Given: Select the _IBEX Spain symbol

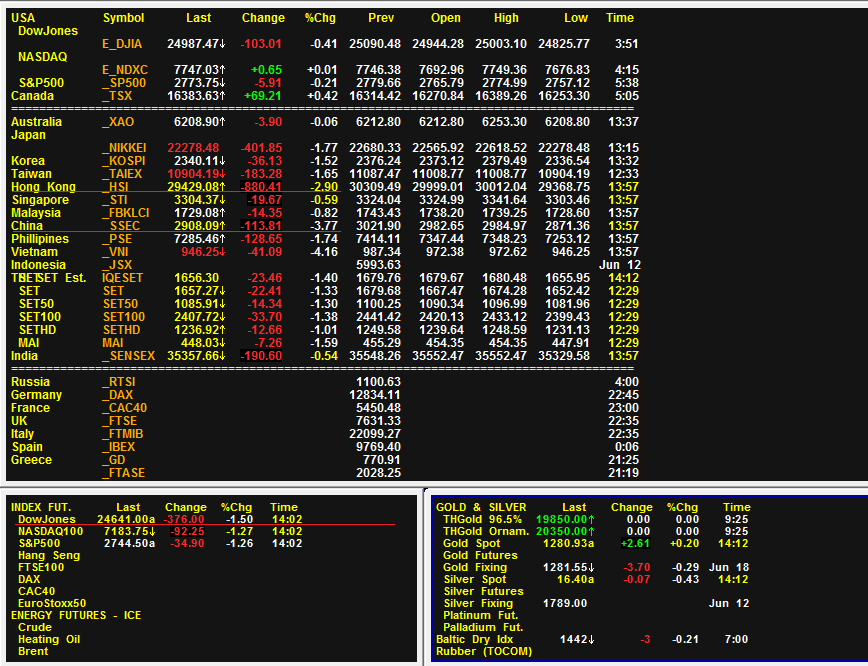Looking at the screenshot, I should (118, 447).
